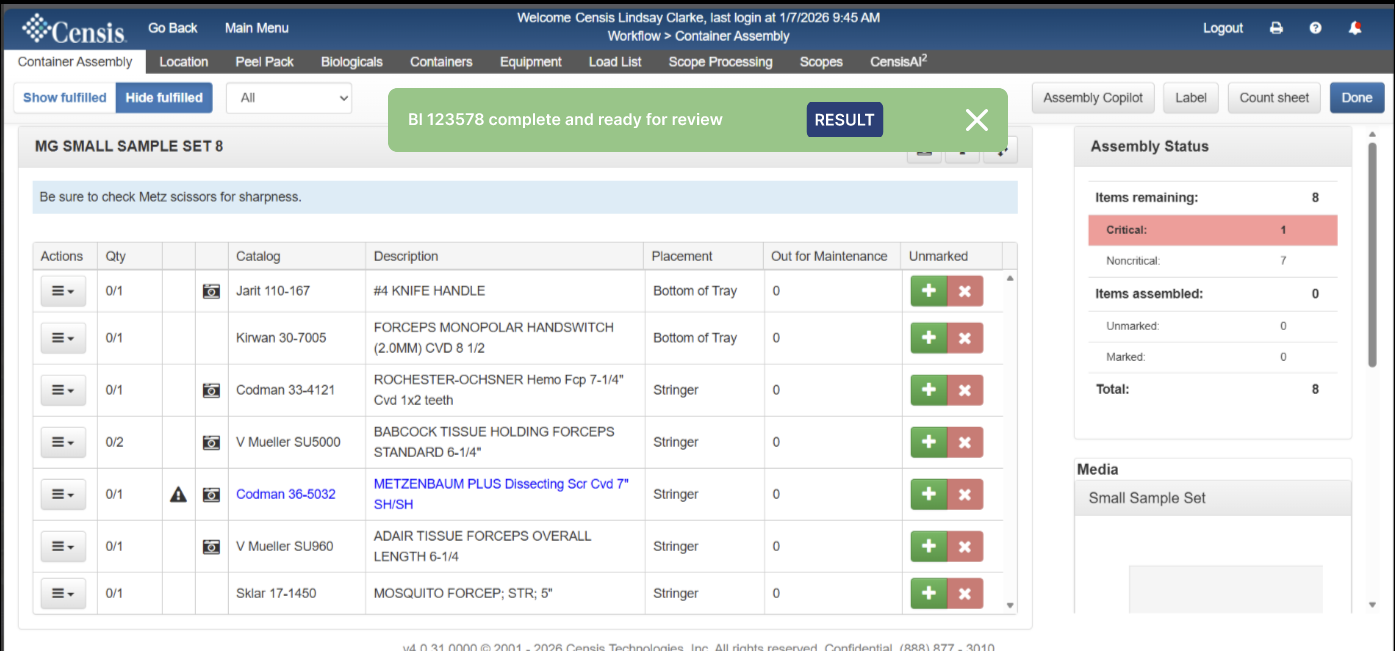Click the blue Done button
Screen dimensions: 1395x651
pos(1357,98)
